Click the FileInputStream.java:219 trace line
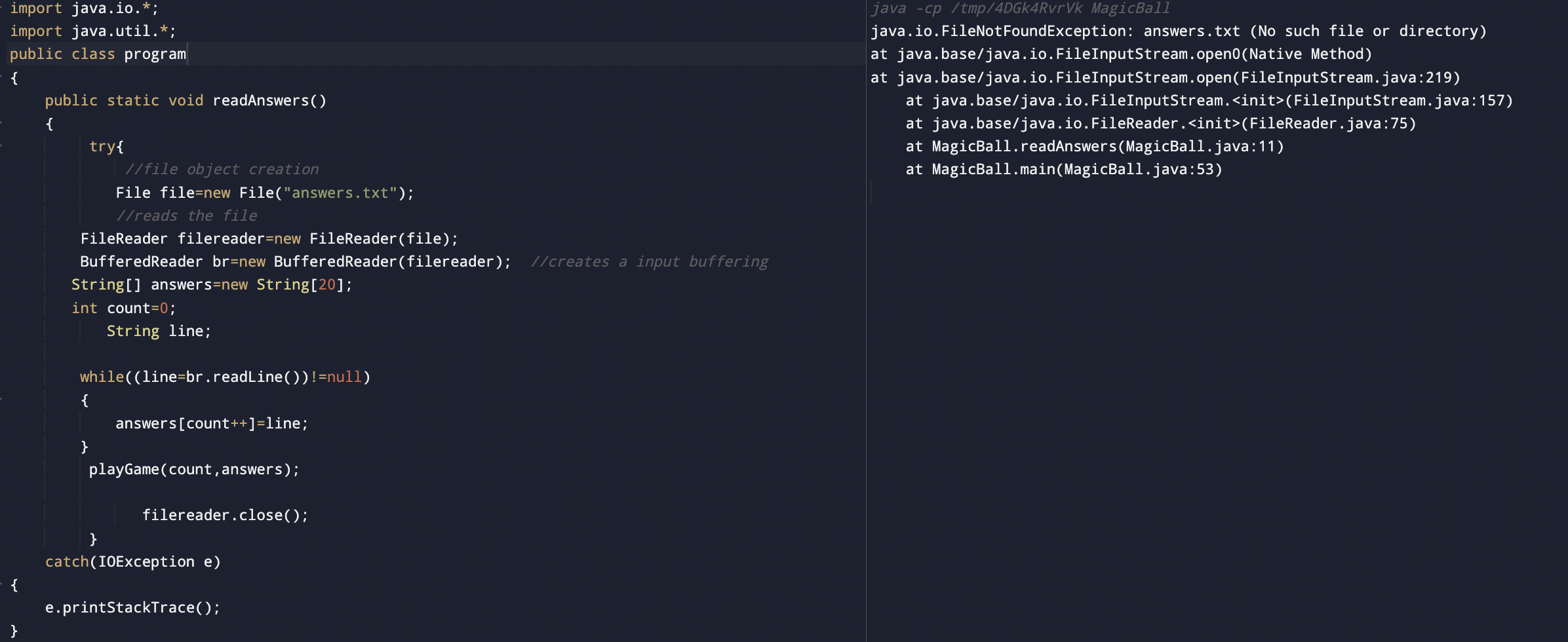The width and height of the screenshot is (1568, 642). click(x=1166, y=77)
